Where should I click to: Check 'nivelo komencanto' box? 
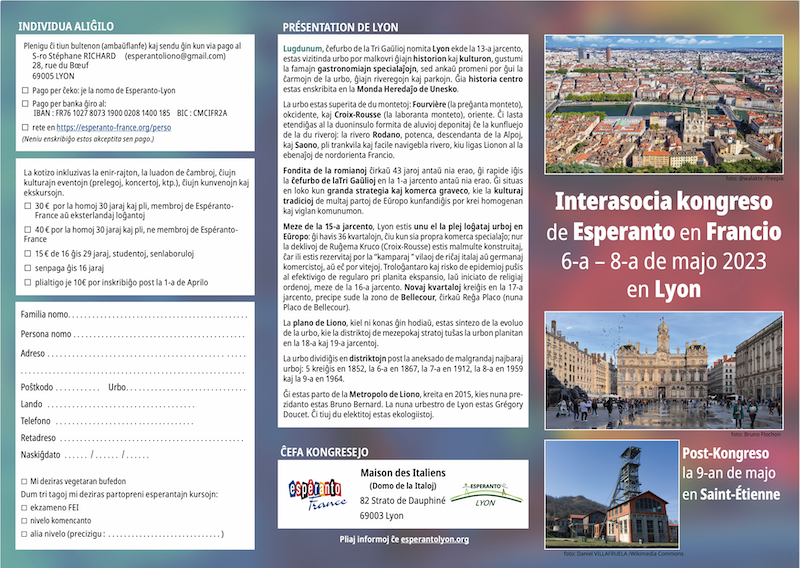(24, 521)
